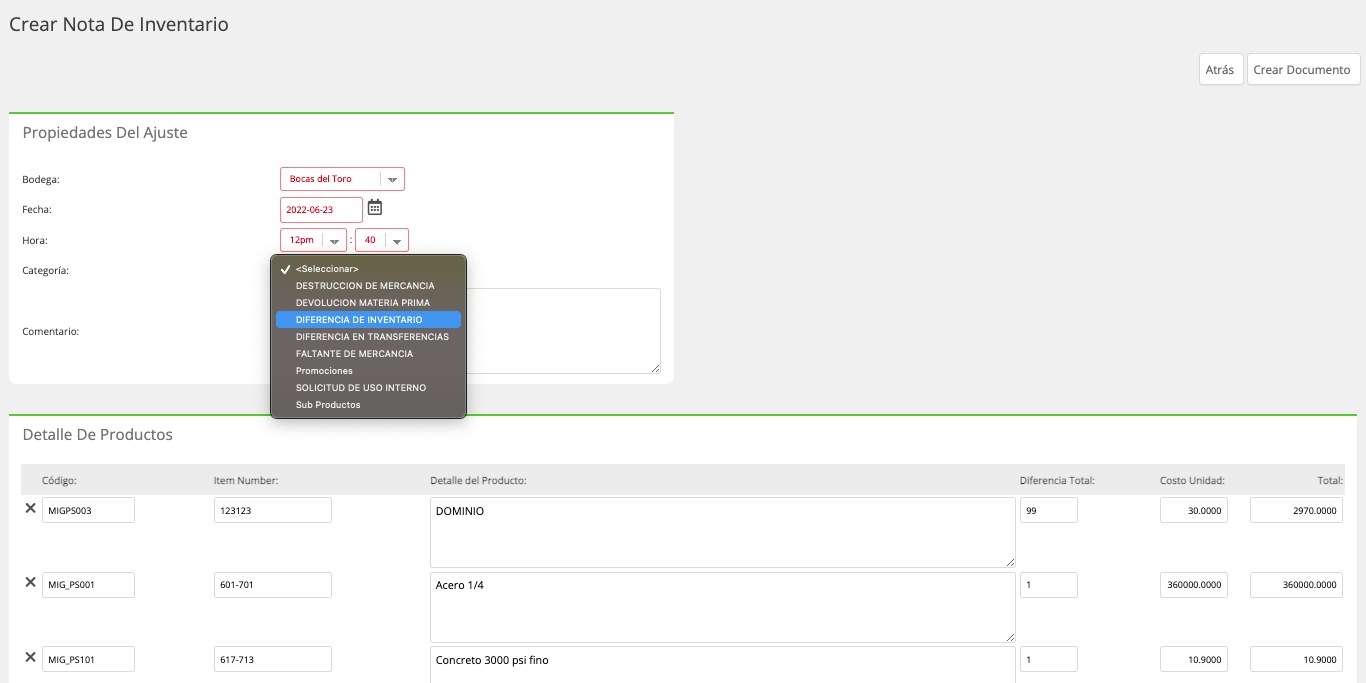Edit the code field MIG_PS001
The width and height of the screenshot is (1366, 683).
pos(88,584)
